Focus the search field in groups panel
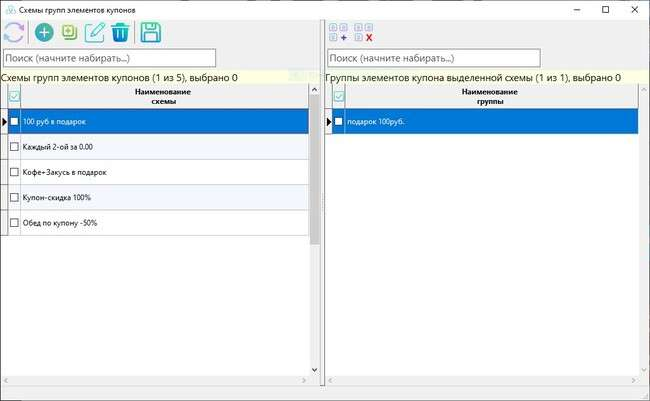The image size is (650, 401). tap(433, 58)
